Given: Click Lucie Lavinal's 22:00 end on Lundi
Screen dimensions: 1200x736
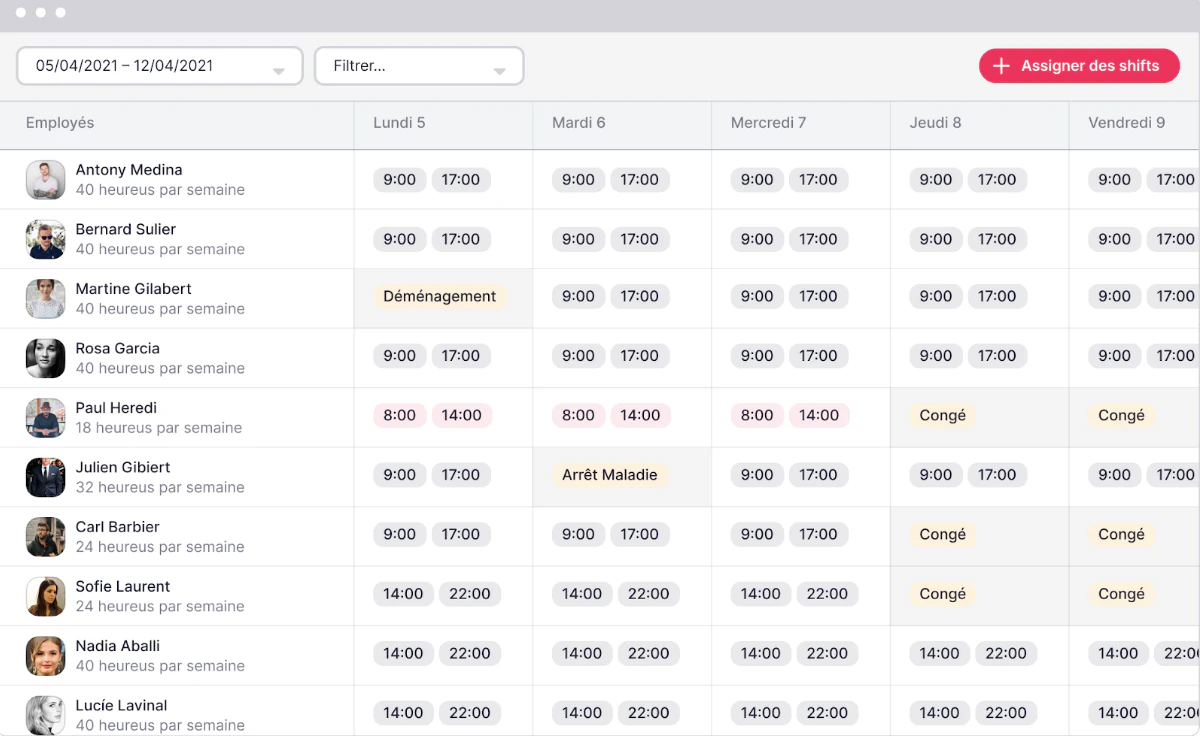Looking at the screenshot, I should (470, 713).
